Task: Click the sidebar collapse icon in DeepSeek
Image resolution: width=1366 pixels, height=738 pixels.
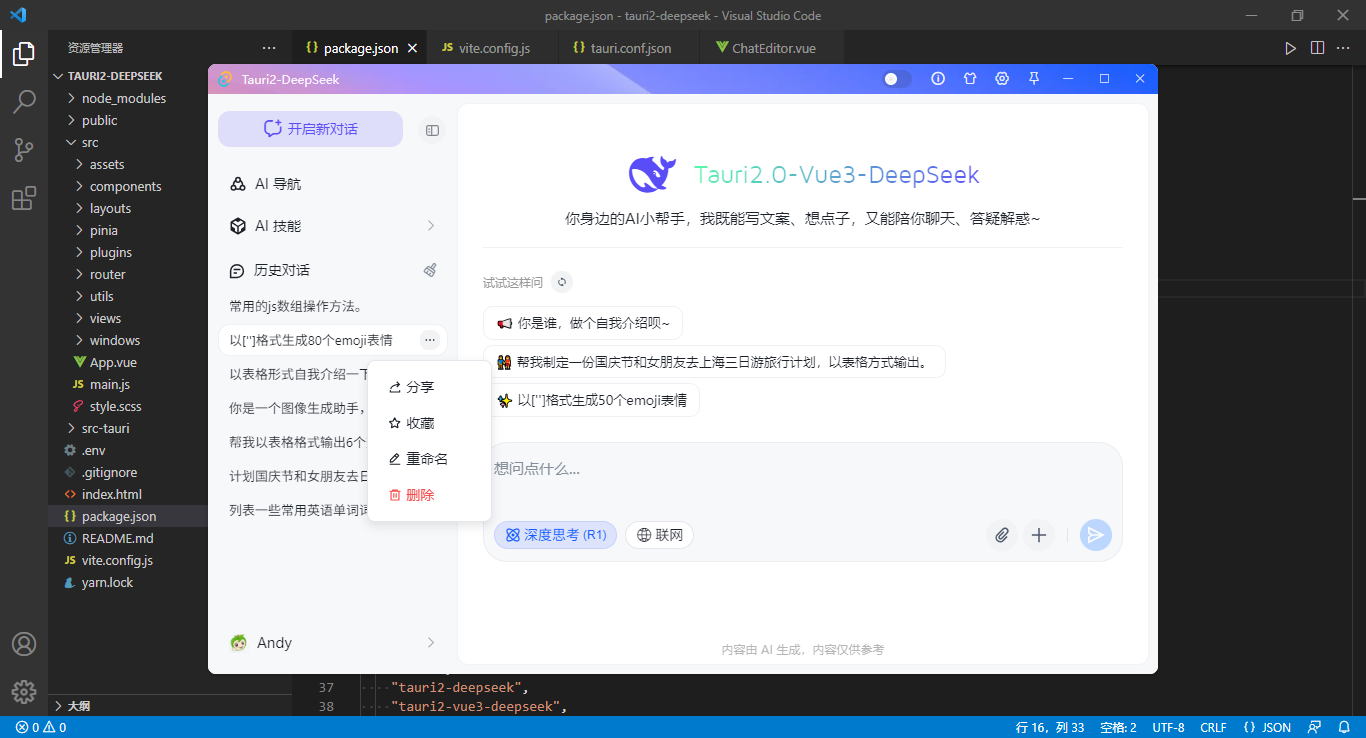Action: (432, 130)
